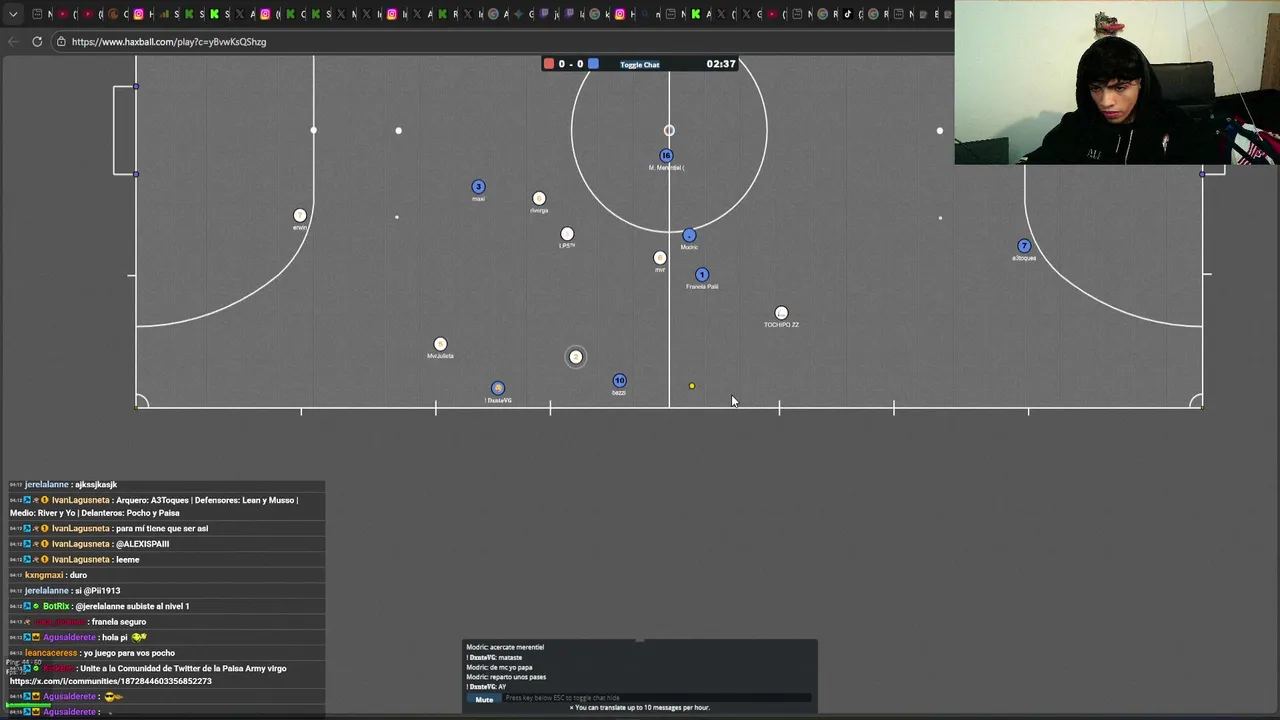The width and height of the screenshot is (1280, 720).
Task: Click game chat line 'DxnteVG: mataste'
Action: coord(494,657)
